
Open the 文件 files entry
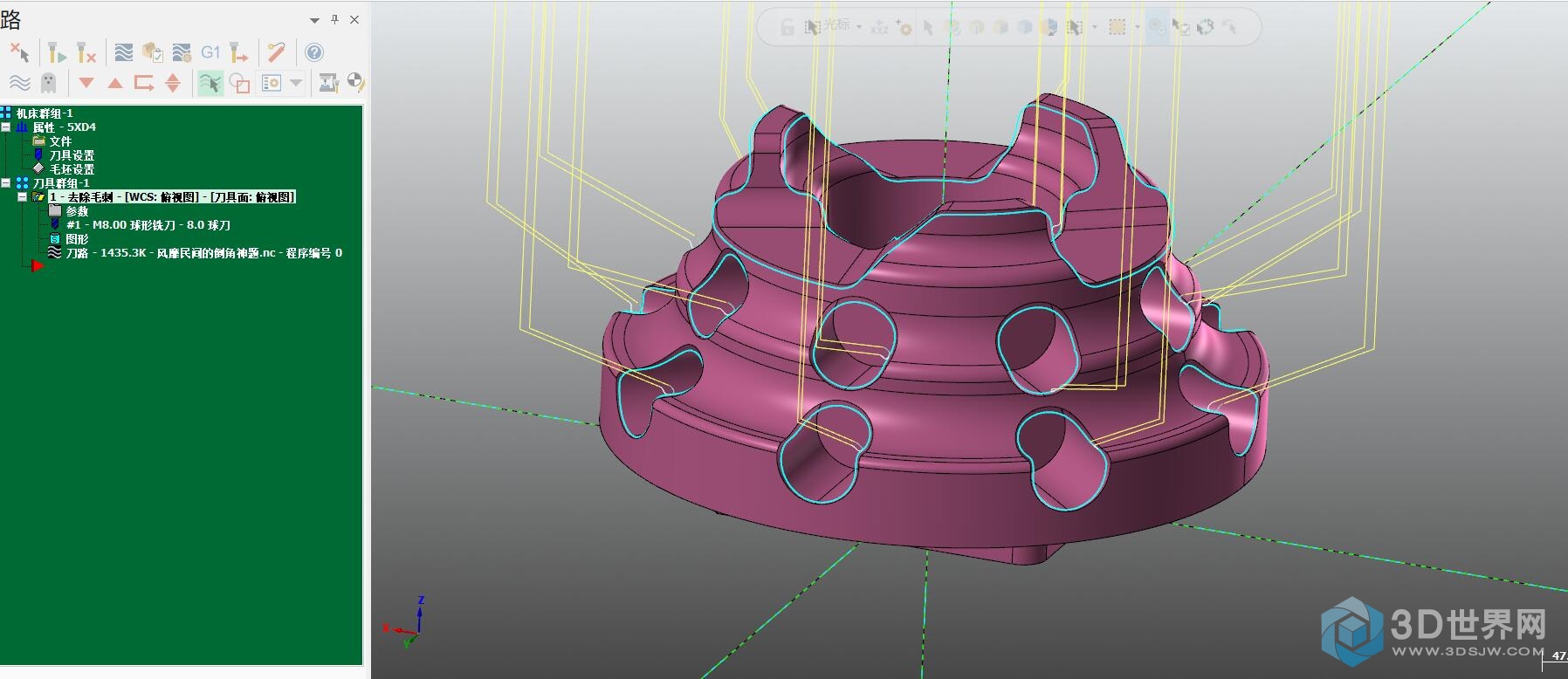pyautogui.click(x=59, y=141)
